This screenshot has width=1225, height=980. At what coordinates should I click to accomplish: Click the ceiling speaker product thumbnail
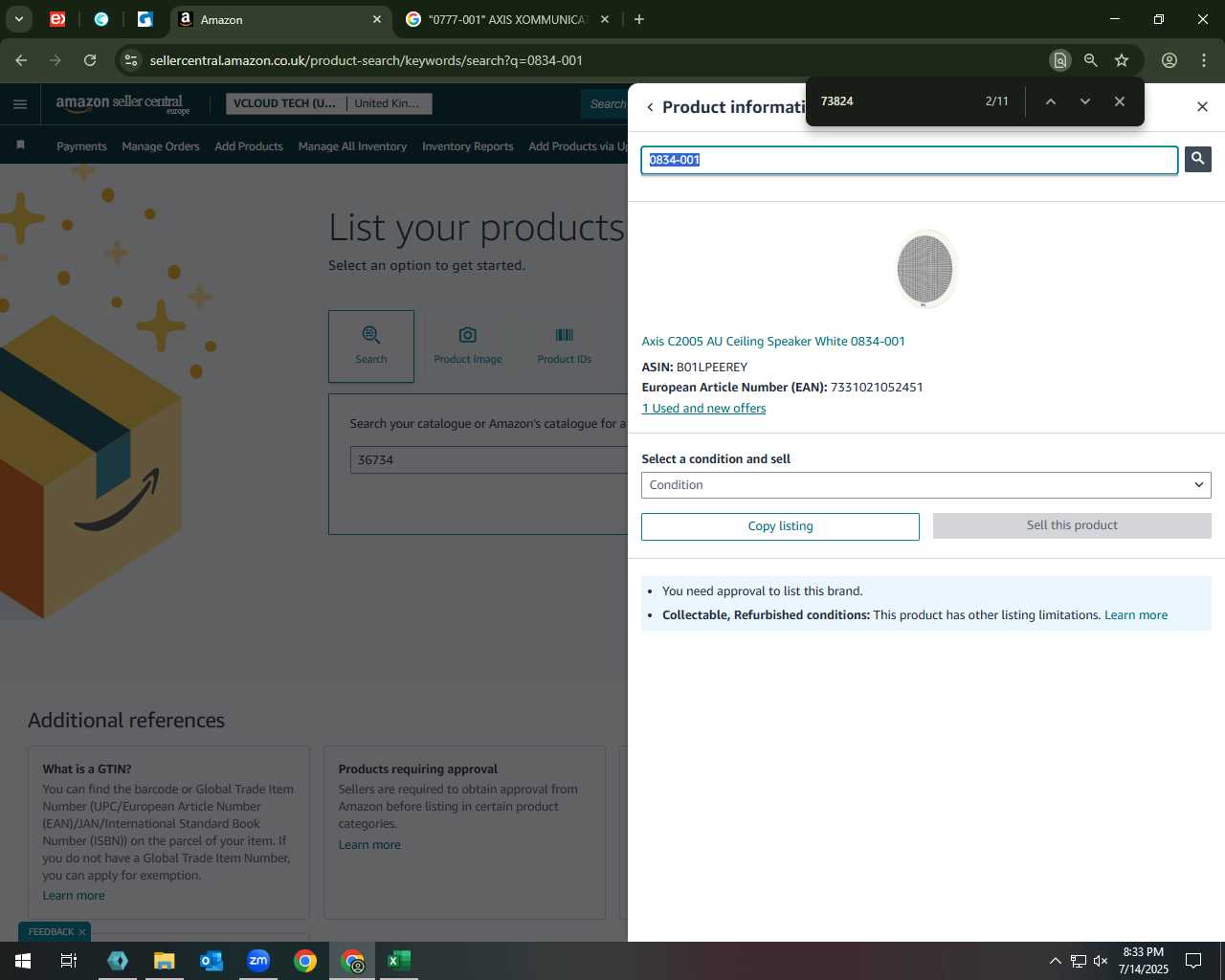point(924,269)
